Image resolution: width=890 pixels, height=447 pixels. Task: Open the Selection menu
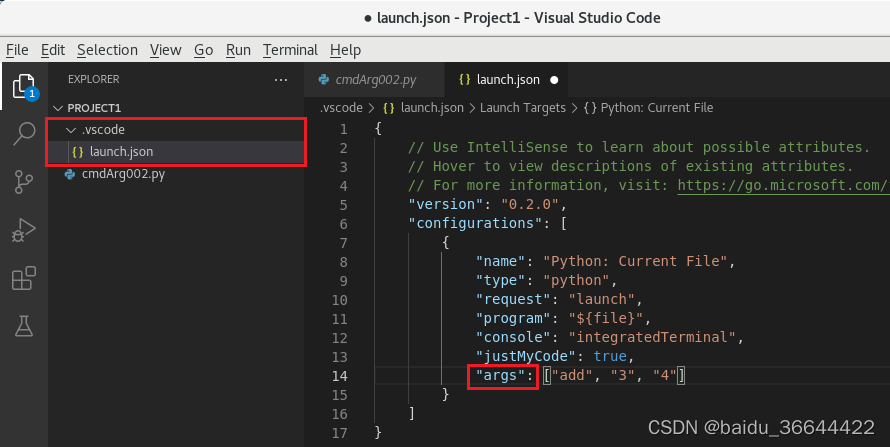click(x=107, y=50)
